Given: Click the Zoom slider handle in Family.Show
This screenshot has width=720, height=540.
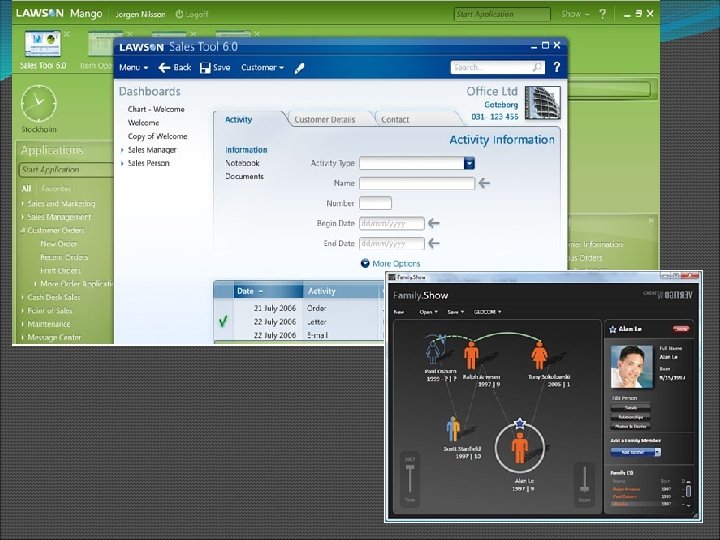Looking at the screenshot, I should click(x=584, y=488).
